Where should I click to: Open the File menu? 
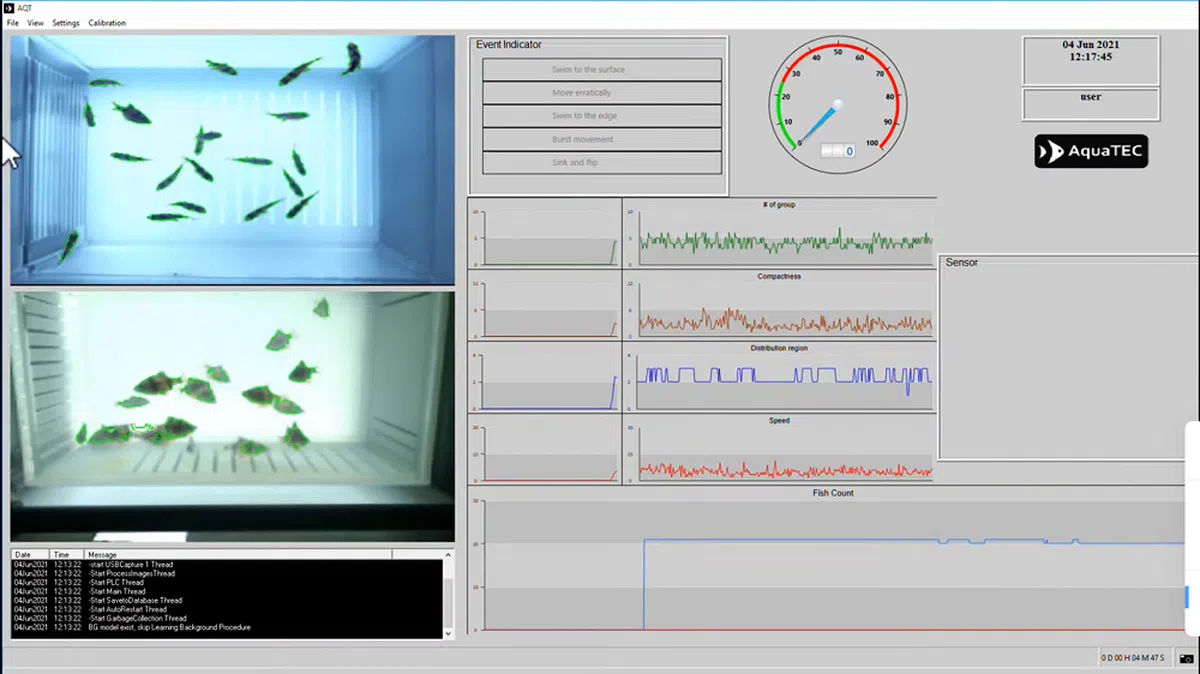(13, 23)
